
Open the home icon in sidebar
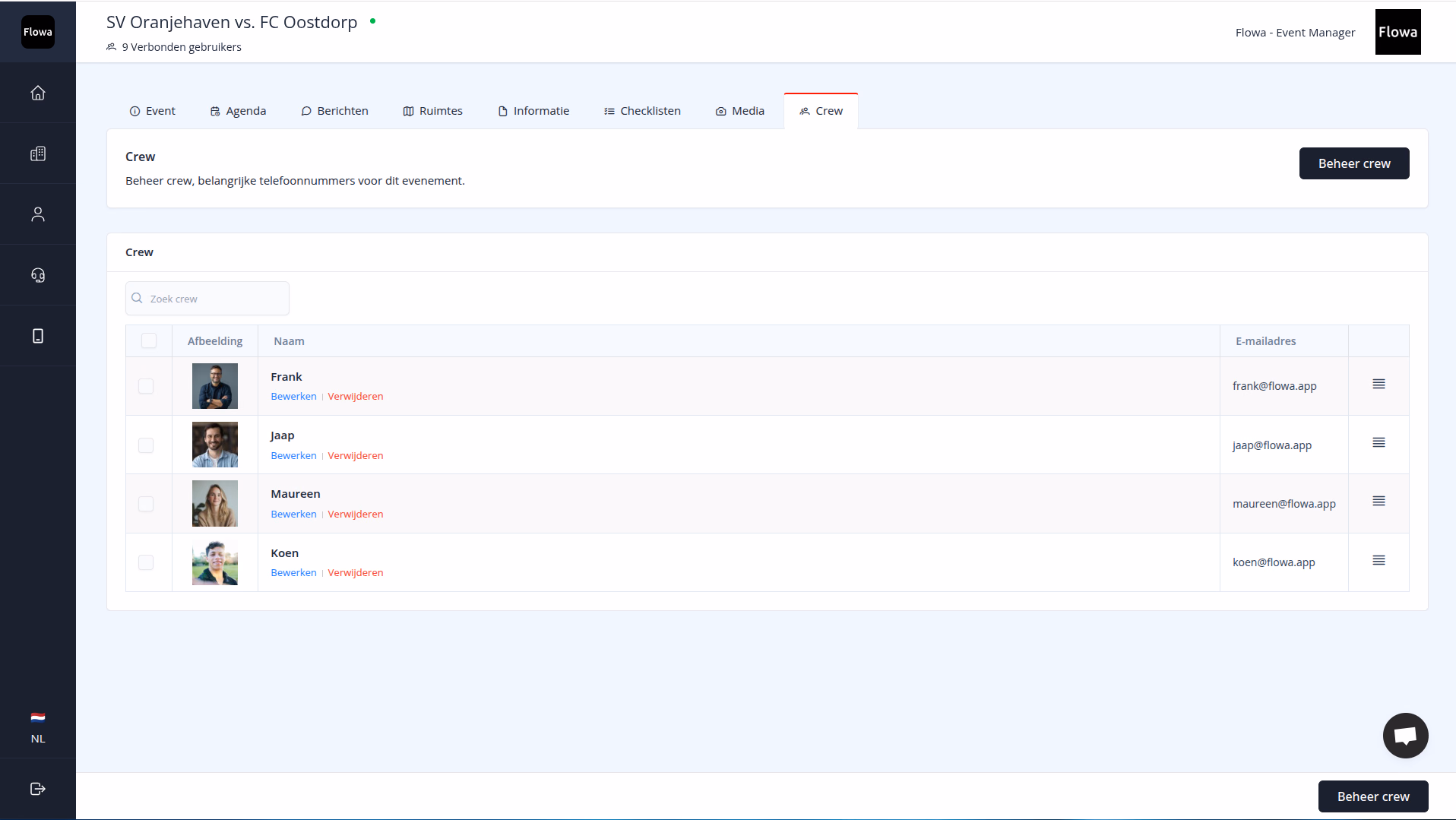[38, 93]
